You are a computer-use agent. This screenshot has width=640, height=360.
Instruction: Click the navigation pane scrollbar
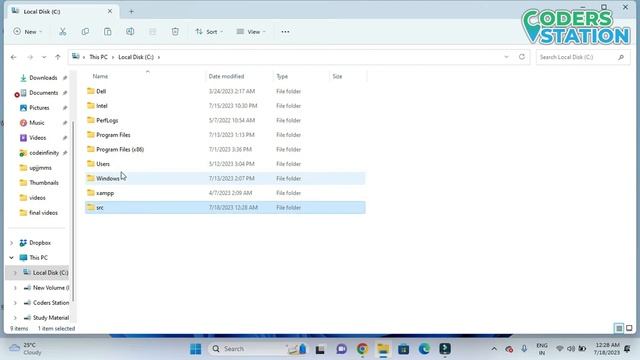(73, 211)
